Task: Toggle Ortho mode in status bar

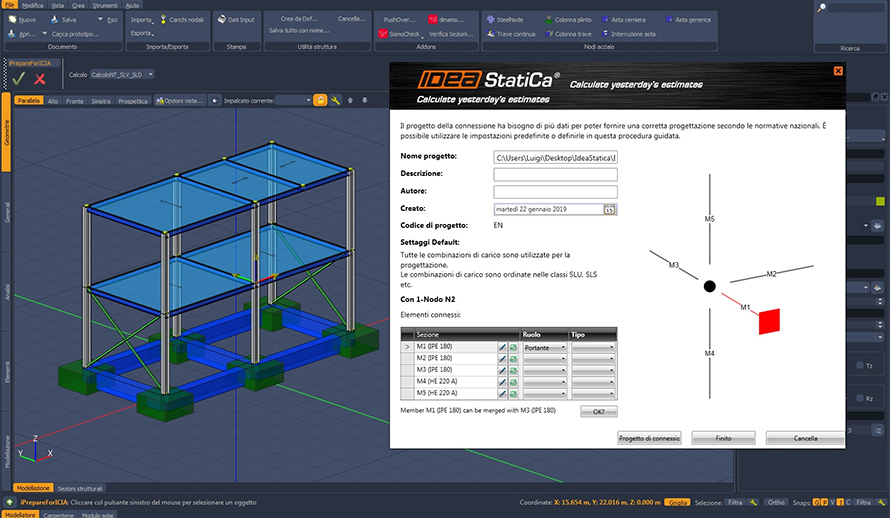Action: pyautogui.click(x=776, y=502)
